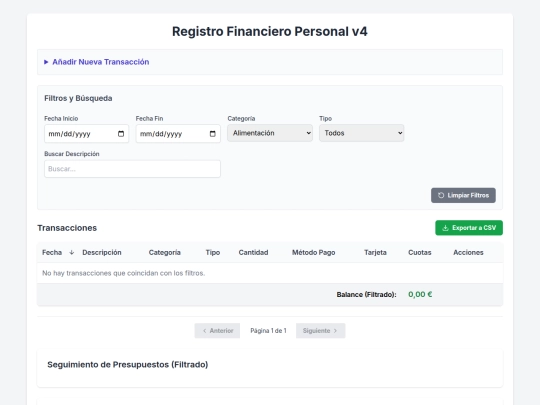Click the reset icon in Limpiar Filtros
Screen dimensions: 540x405
441,195
